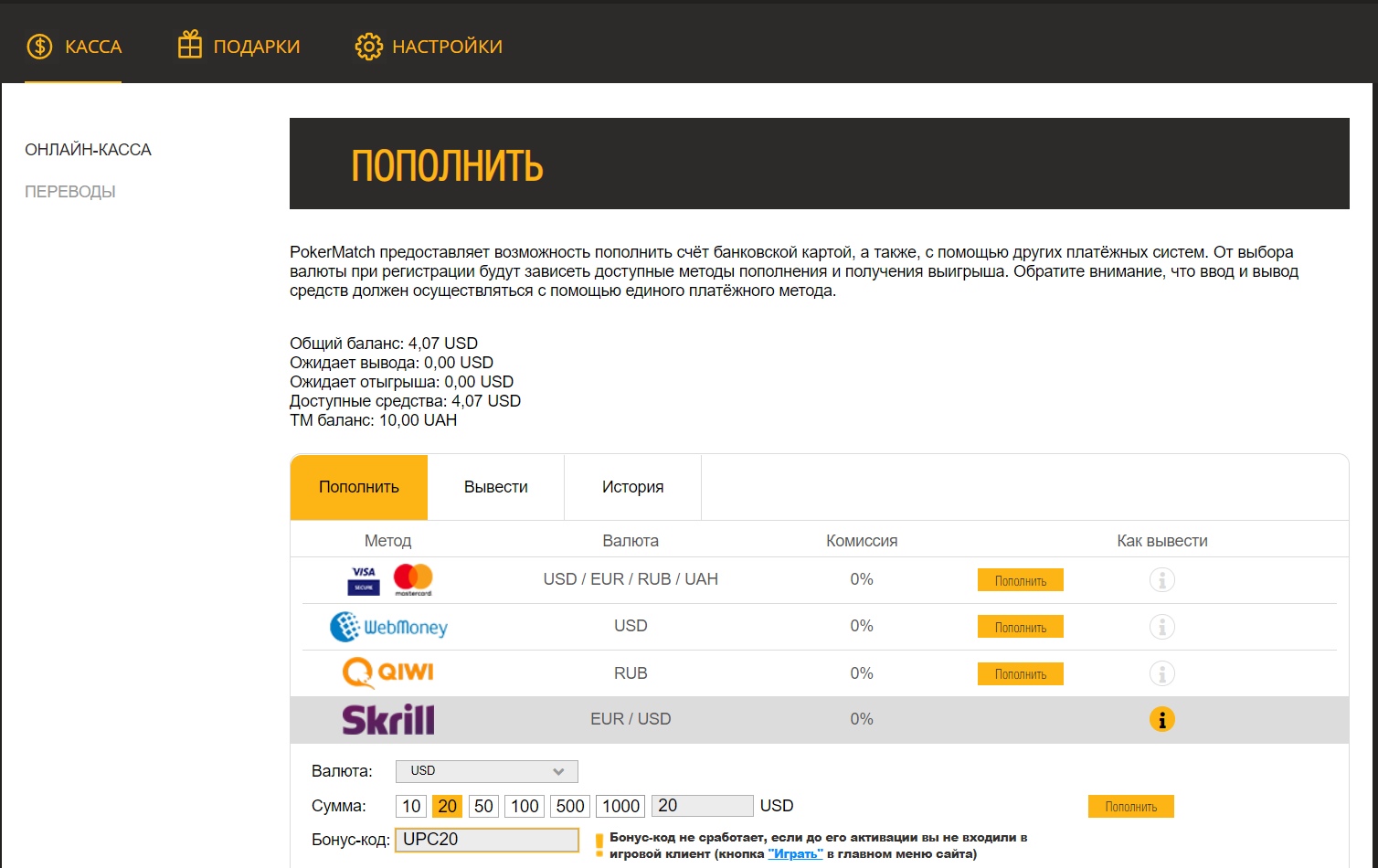Click the Метод column header
Screen dimensions: 1378x868
(387, 541)
